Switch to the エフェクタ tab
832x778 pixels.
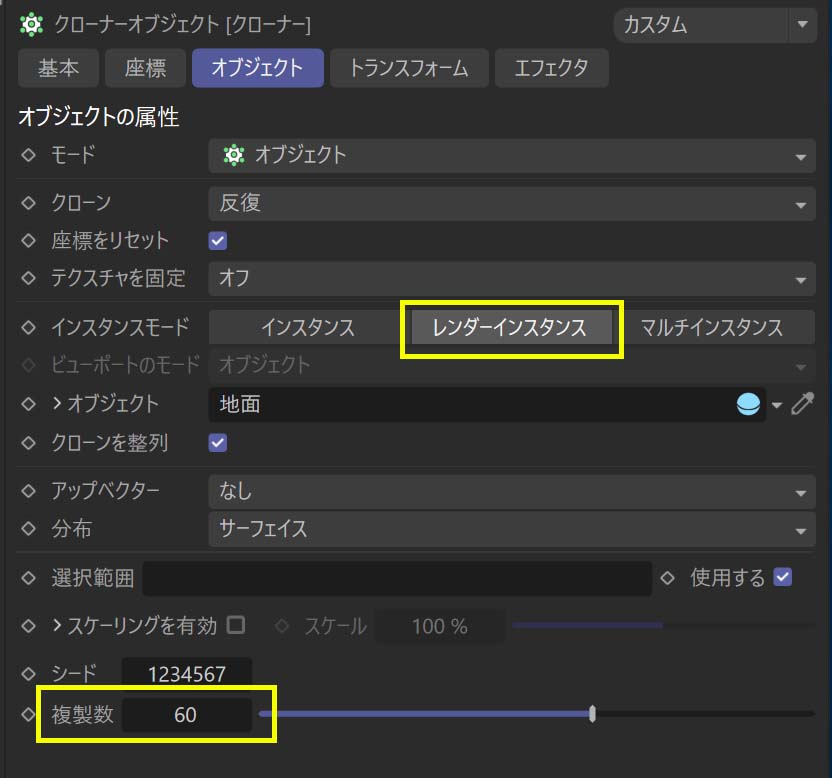[552, 68]
